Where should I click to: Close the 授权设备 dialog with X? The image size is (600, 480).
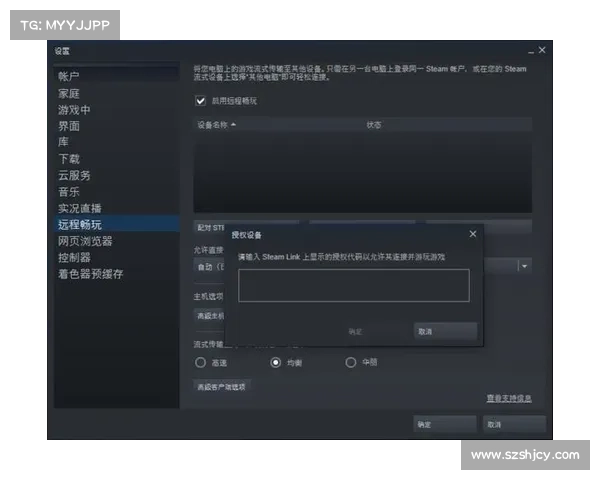[473, 234]
